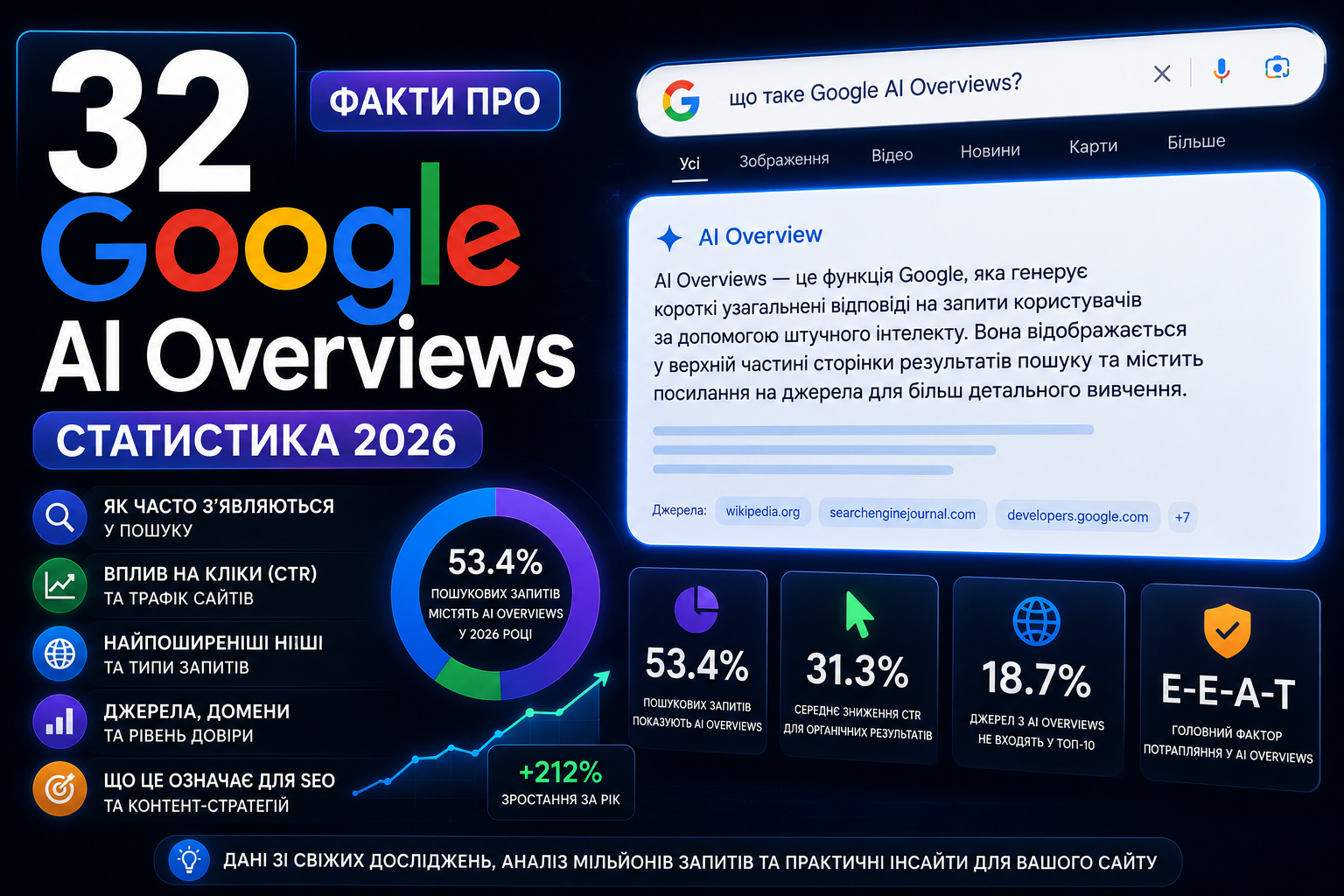Show more sources via "+7" chip
Screen dimensions: 1344x896
point(1182,517)
